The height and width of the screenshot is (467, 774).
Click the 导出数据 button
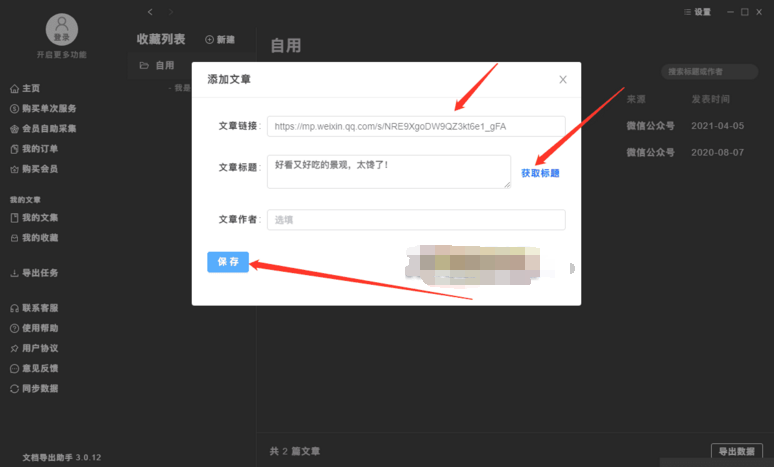tap(736, 451)
